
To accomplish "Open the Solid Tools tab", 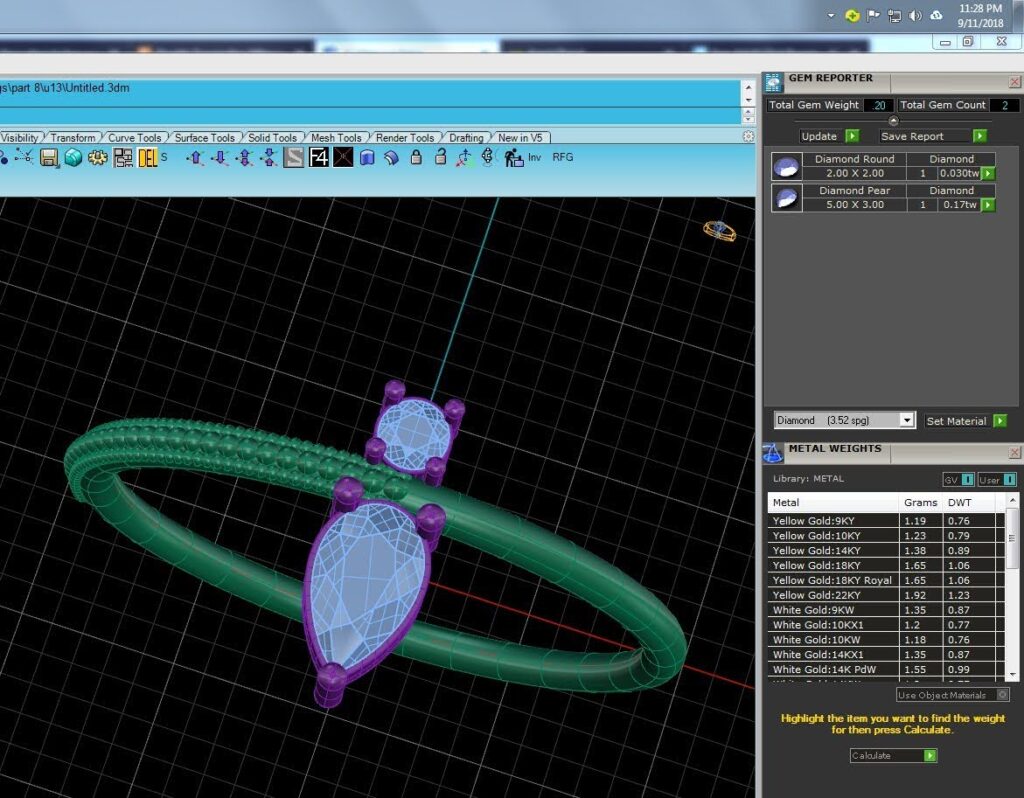I will [272, 138].
